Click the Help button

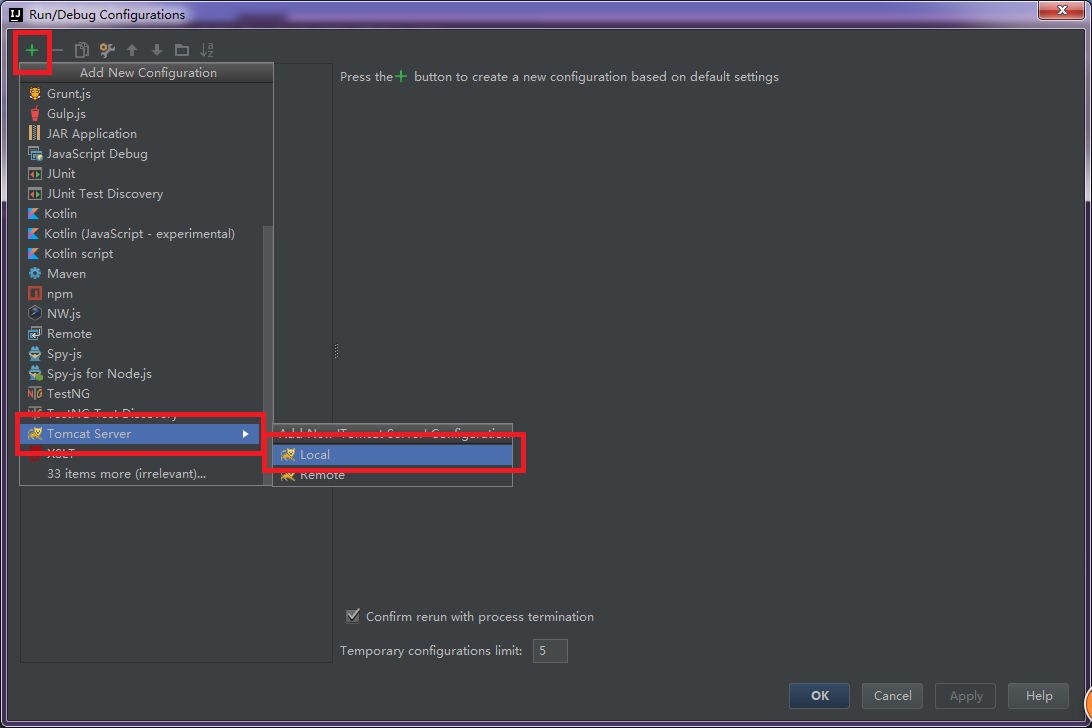[1038, 695]
